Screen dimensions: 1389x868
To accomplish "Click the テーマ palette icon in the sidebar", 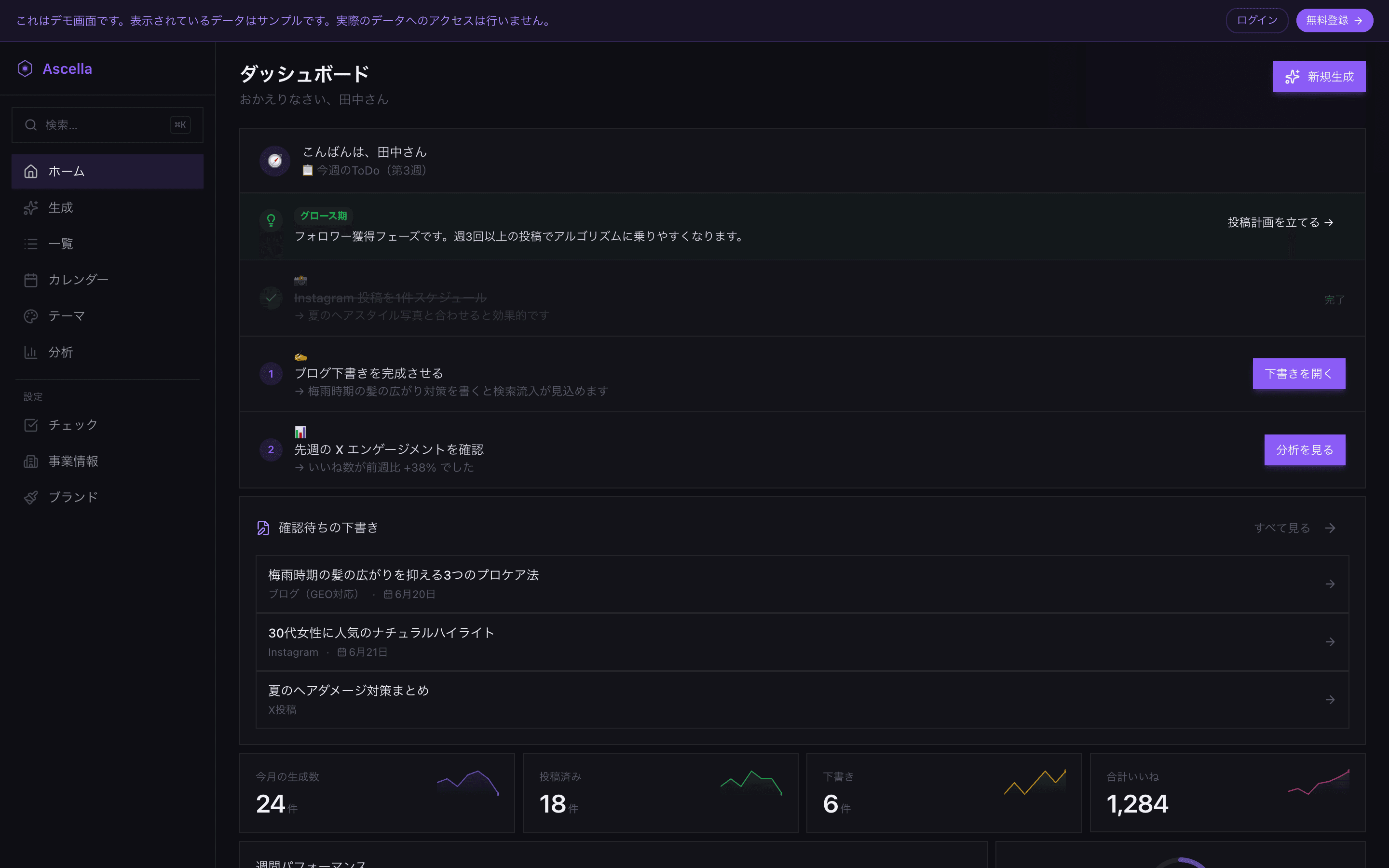I will pyautogui.click(x=31, y=316).
